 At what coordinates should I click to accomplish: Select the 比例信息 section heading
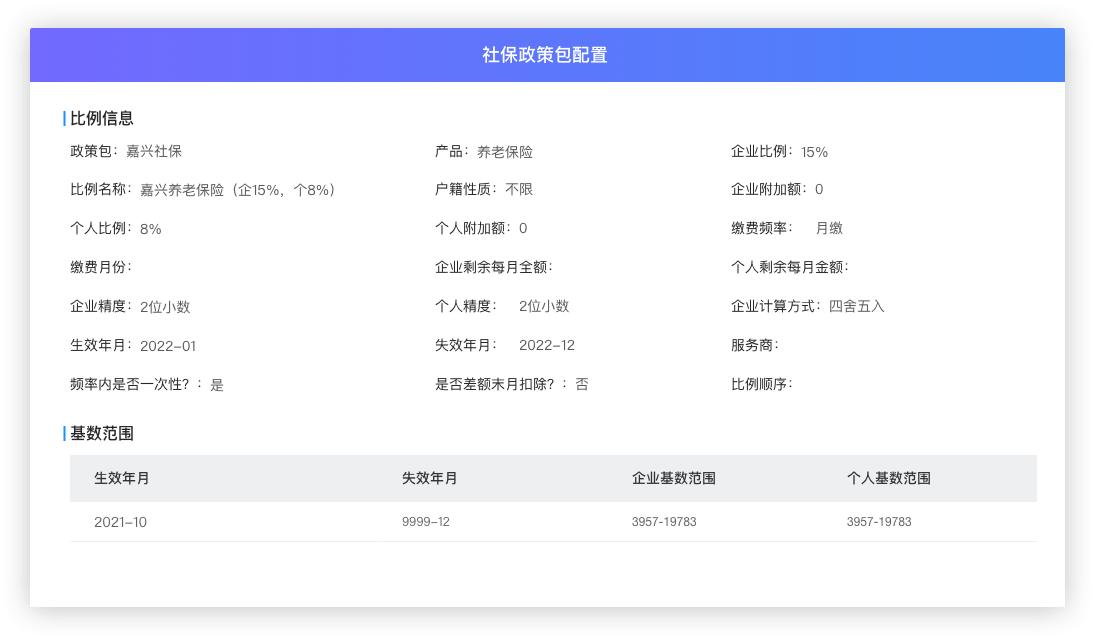[x=101, y=118]
